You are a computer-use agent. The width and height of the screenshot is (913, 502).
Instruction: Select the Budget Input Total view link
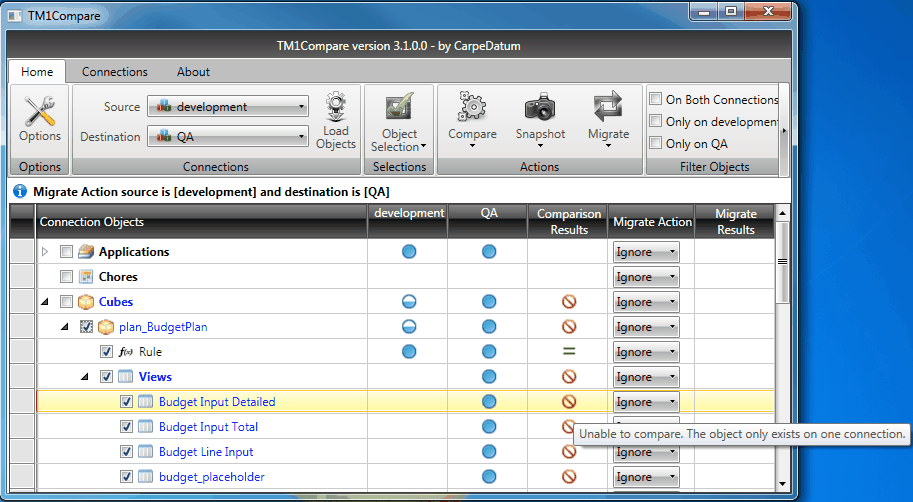pos(208,427)
